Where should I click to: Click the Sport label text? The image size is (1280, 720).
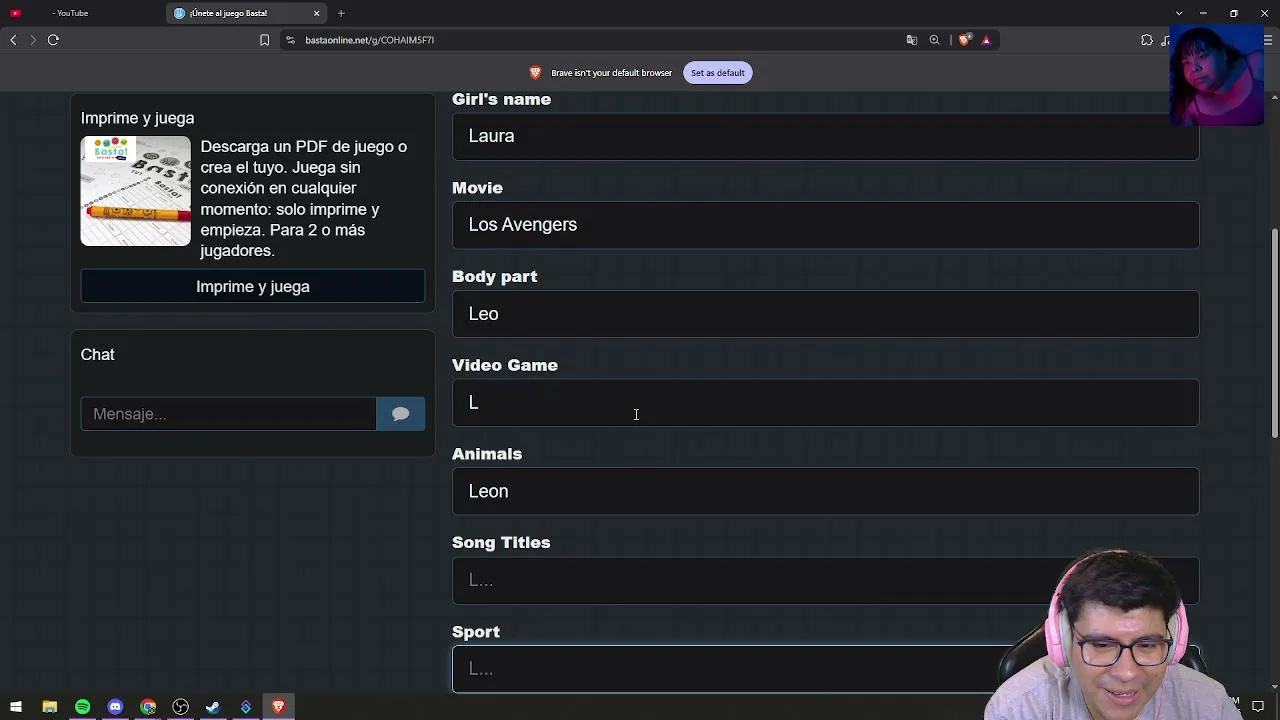coord(476,632)
